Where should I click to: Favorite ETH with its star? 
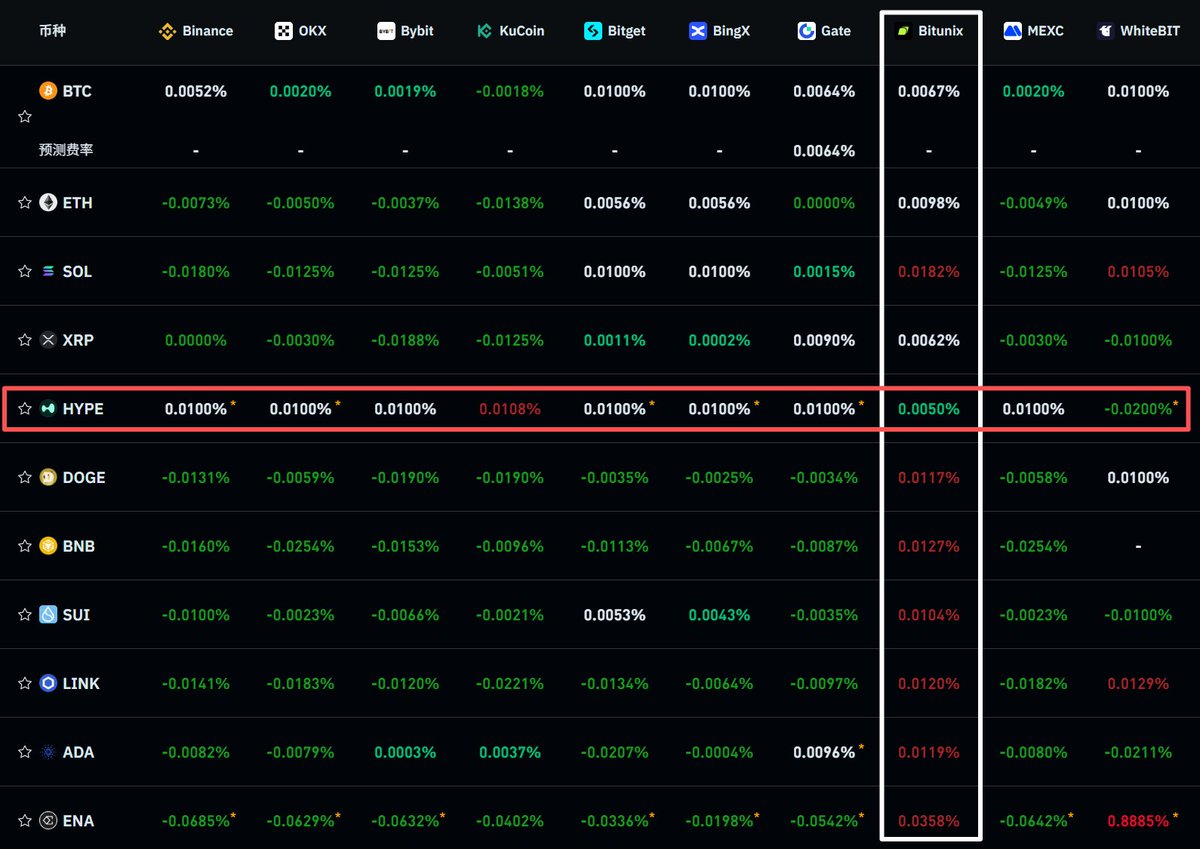click(x=25, y=203)
